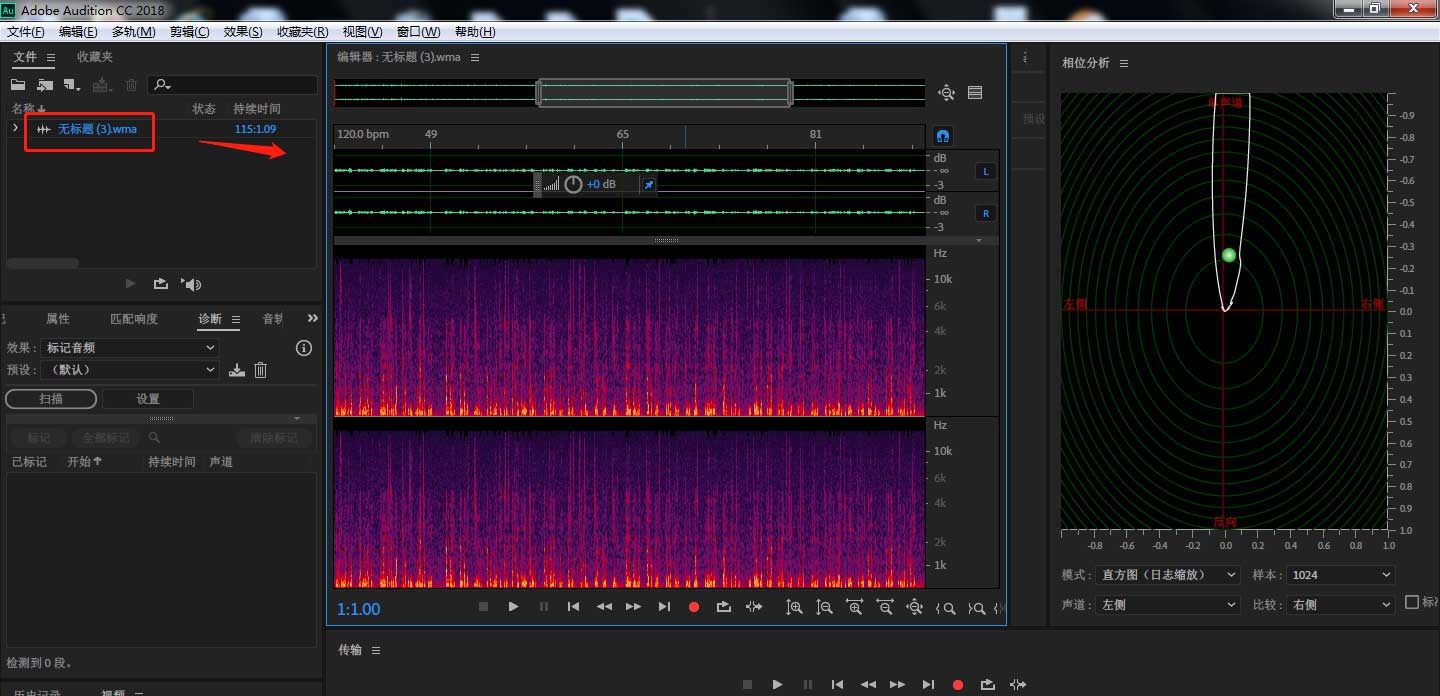Click the red Record button in editor

(x=694, y=607)
